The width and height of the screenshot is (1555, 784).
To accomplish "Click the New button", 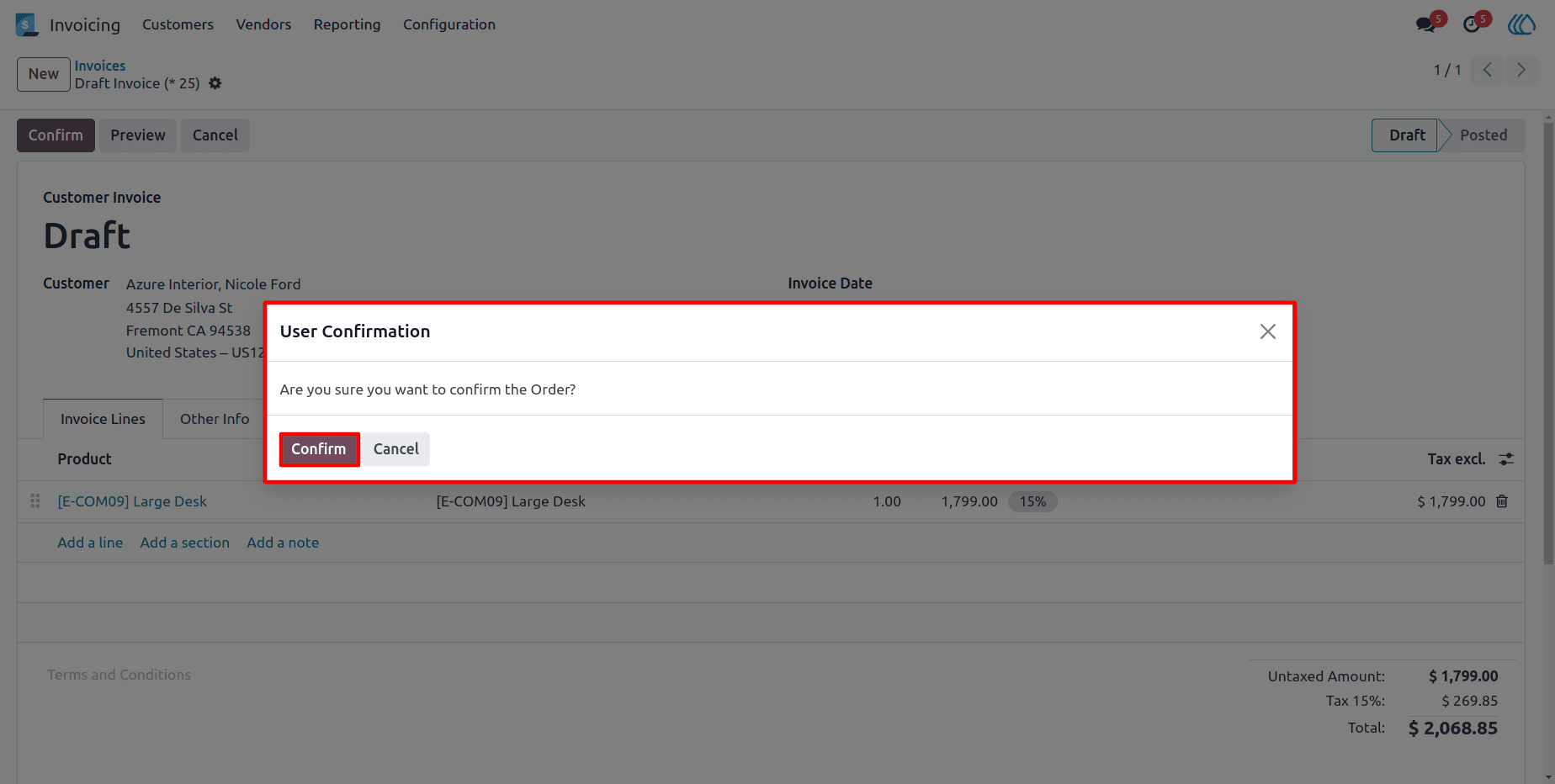I will click(44, 74).
